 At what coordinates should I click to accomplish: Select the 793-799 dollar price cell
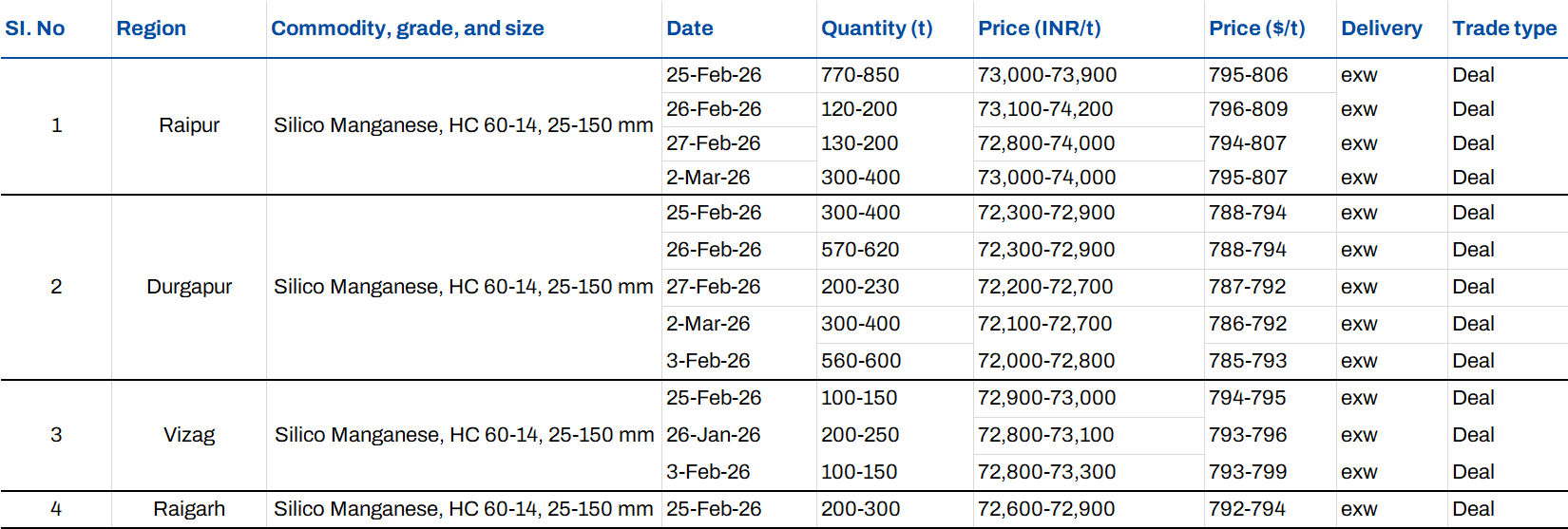pyautogui.click(x=1248, y=472)
